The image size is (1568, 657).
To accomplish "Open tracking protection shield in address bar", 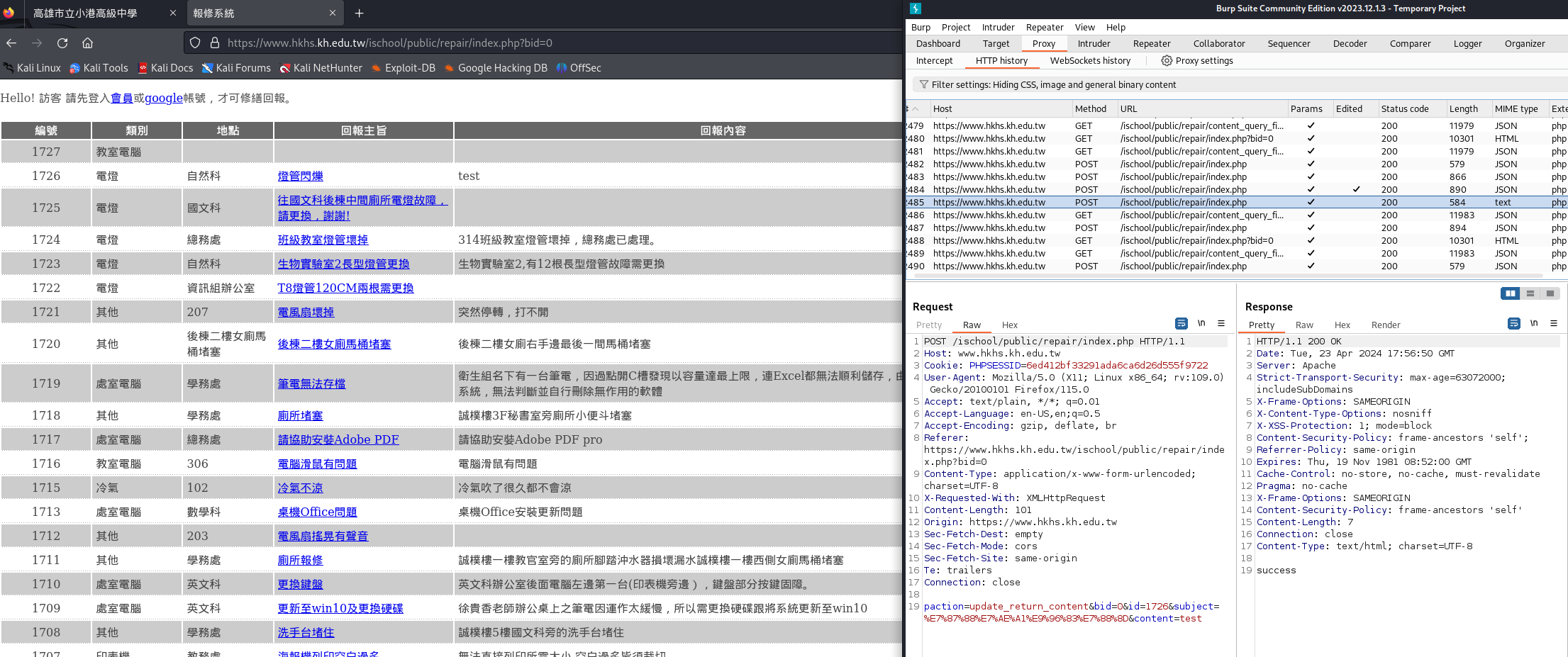I will [195, 43].
